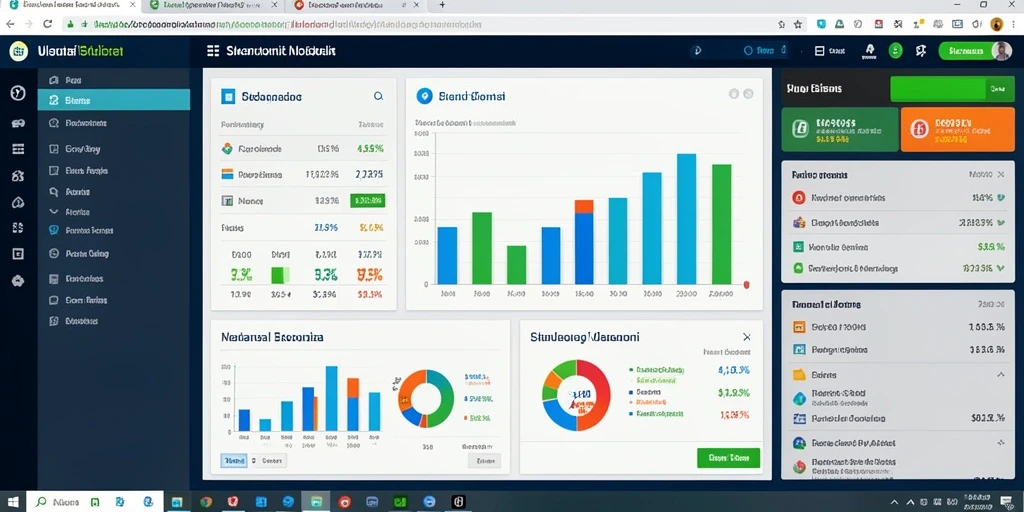Select the clock icon in the left rail
The image size is (1024, 512).
tap(18, 93)
